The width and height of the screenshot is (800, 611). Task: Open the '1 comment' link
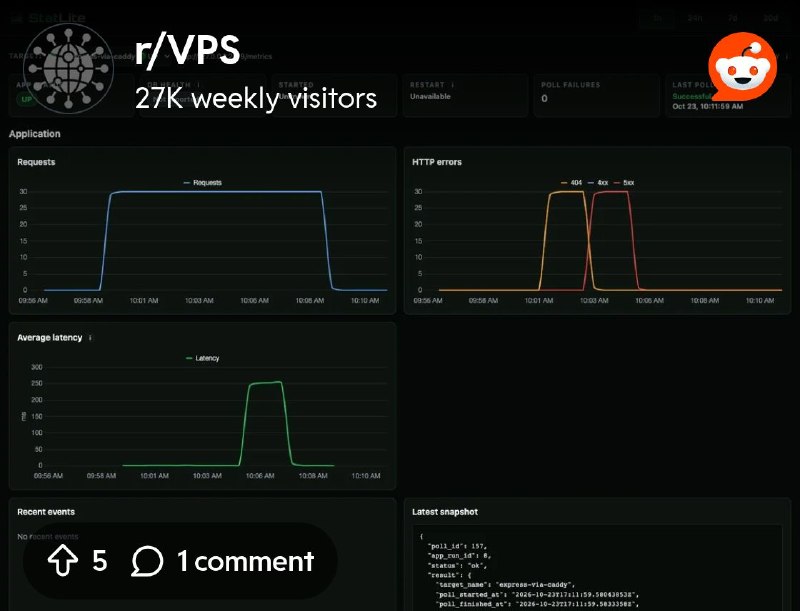(245, 561)
